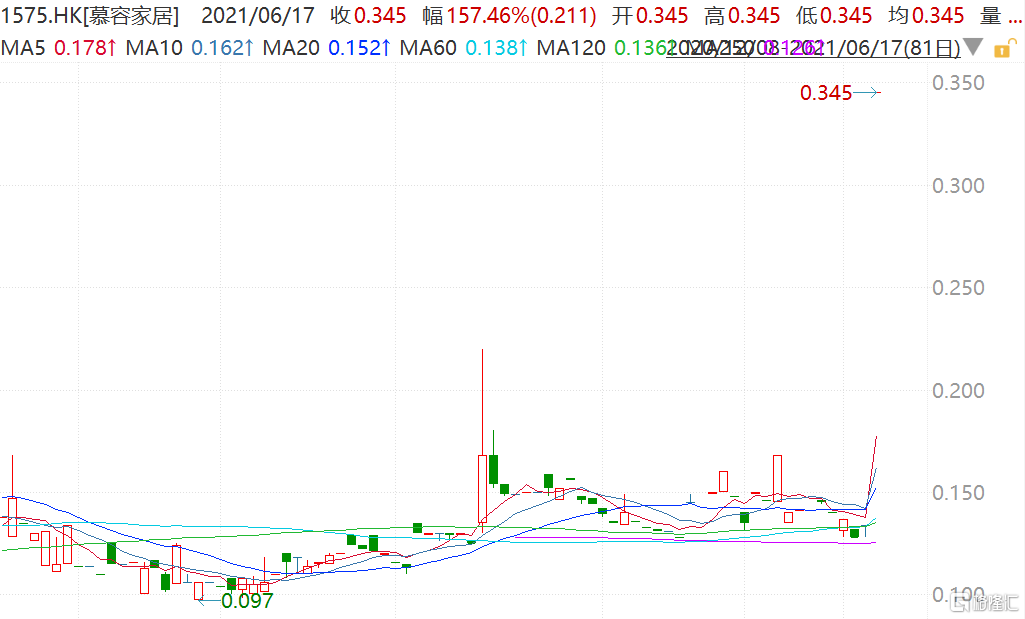Click the orange unlock padlock icon

(x=1005, y=48)
